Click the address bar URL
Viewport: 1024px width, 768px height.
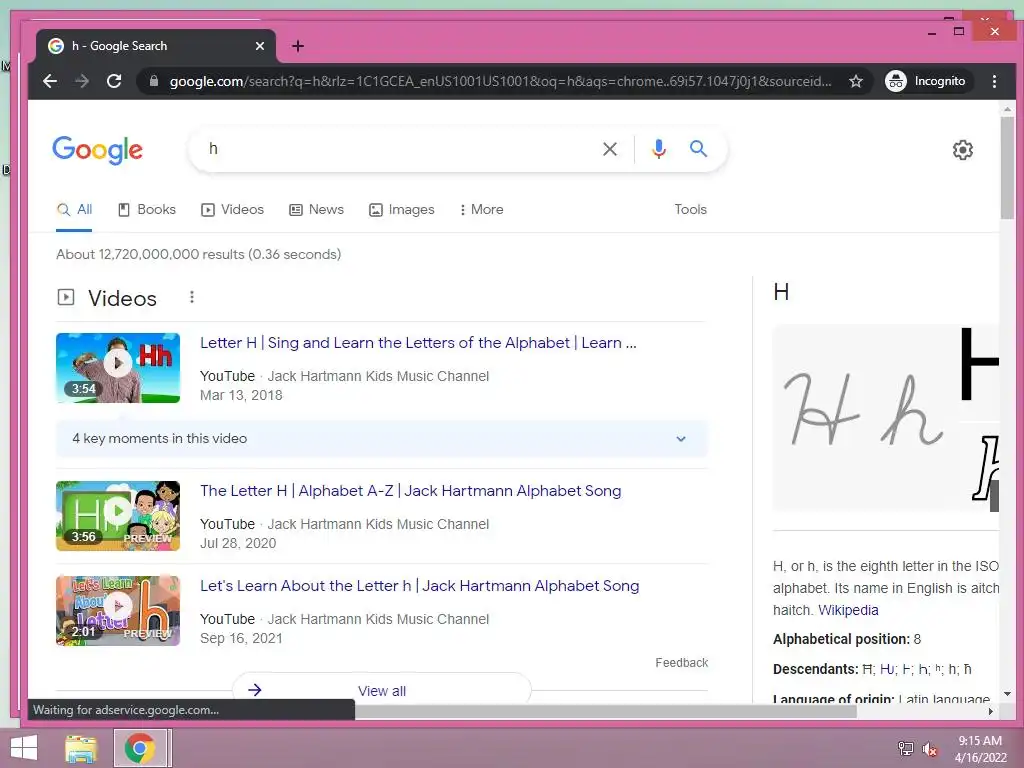(x=500, y=81)
